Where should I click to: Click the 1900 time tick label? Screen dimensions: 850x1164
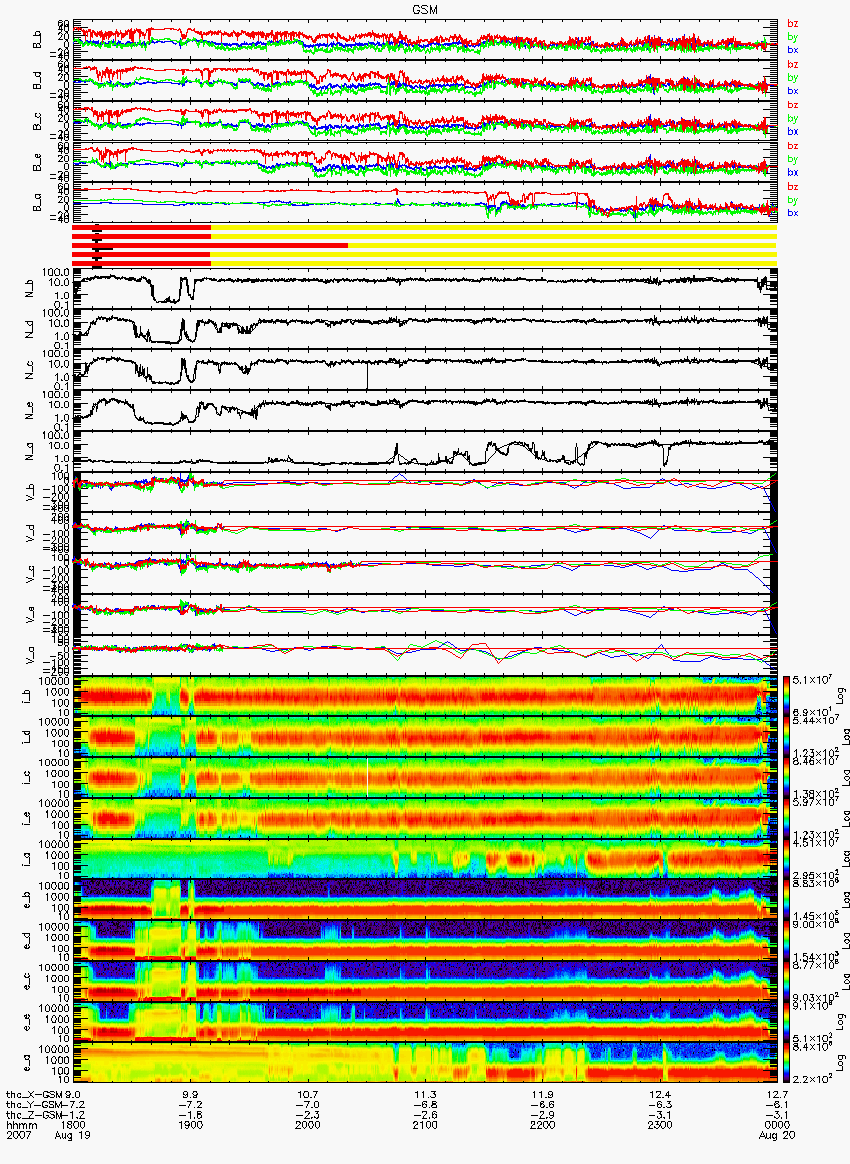point(191,1125)
